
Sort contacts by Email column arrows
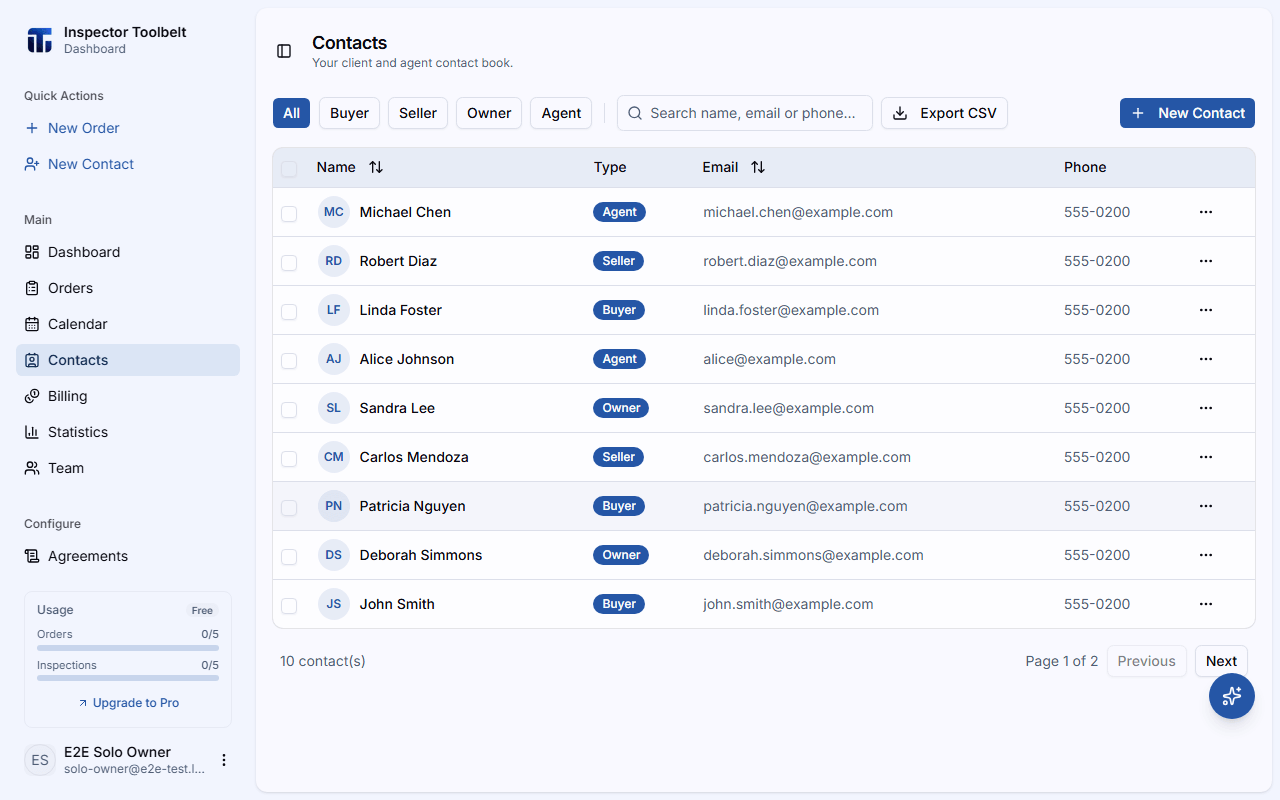[758, 167]
